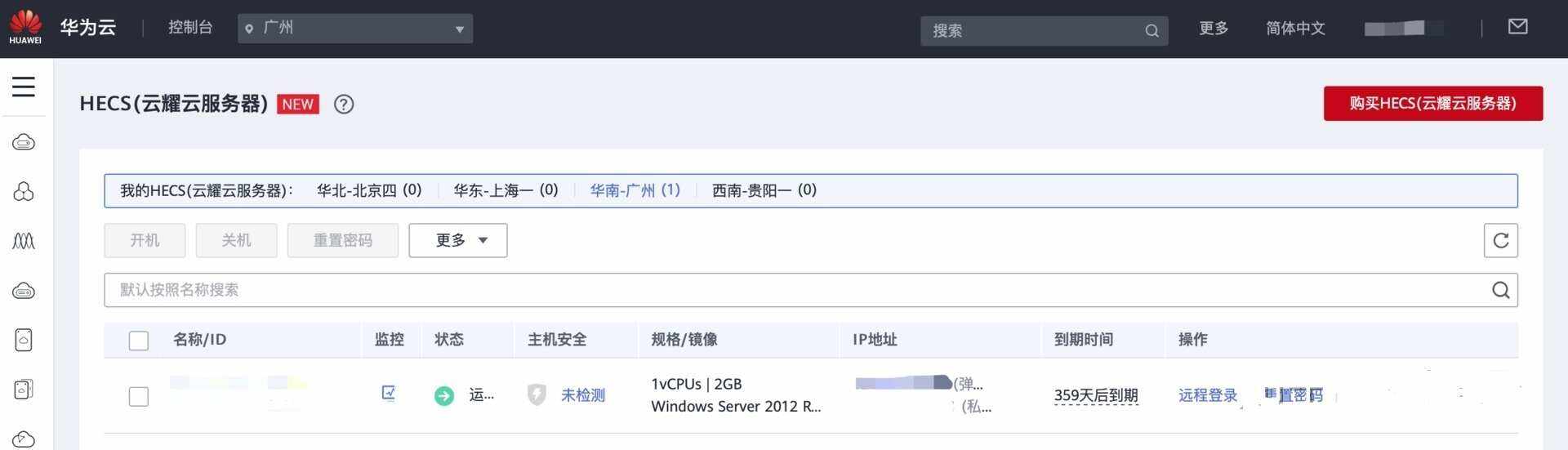This screenshot has height=450, width=1568.
Task: Switch to 华北-北京四 (0) region tab
Action: [369, 190]
